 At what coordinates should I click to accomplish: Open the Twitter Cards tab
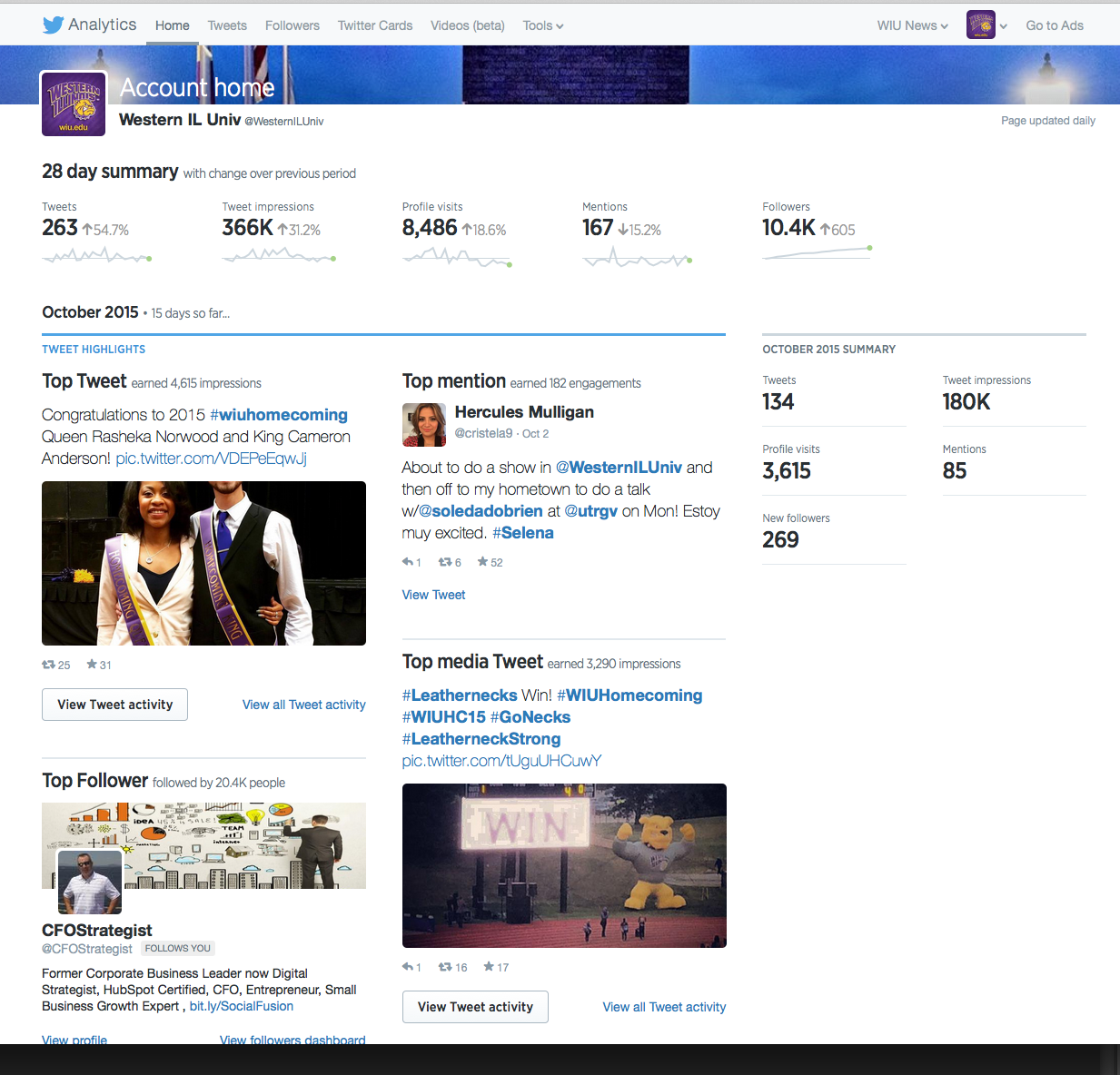click(375, 25)
